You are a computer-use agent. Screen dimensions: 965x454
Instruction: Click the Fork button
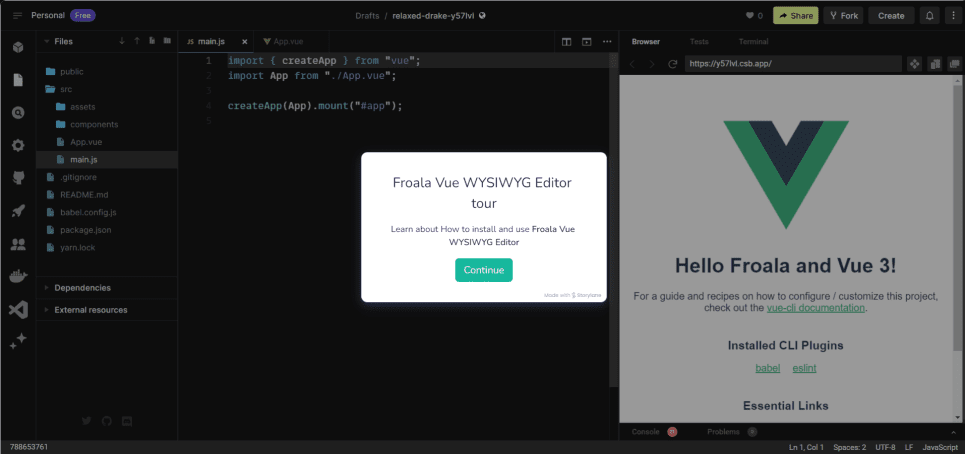843,15
